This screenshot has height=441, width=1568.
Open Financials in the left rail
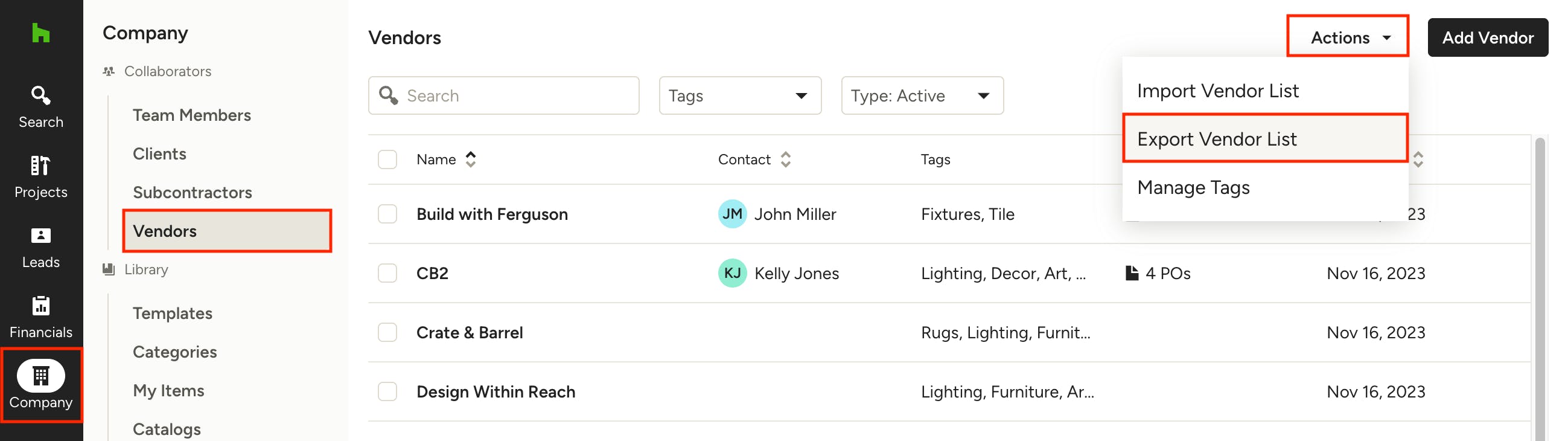[41, 317]
